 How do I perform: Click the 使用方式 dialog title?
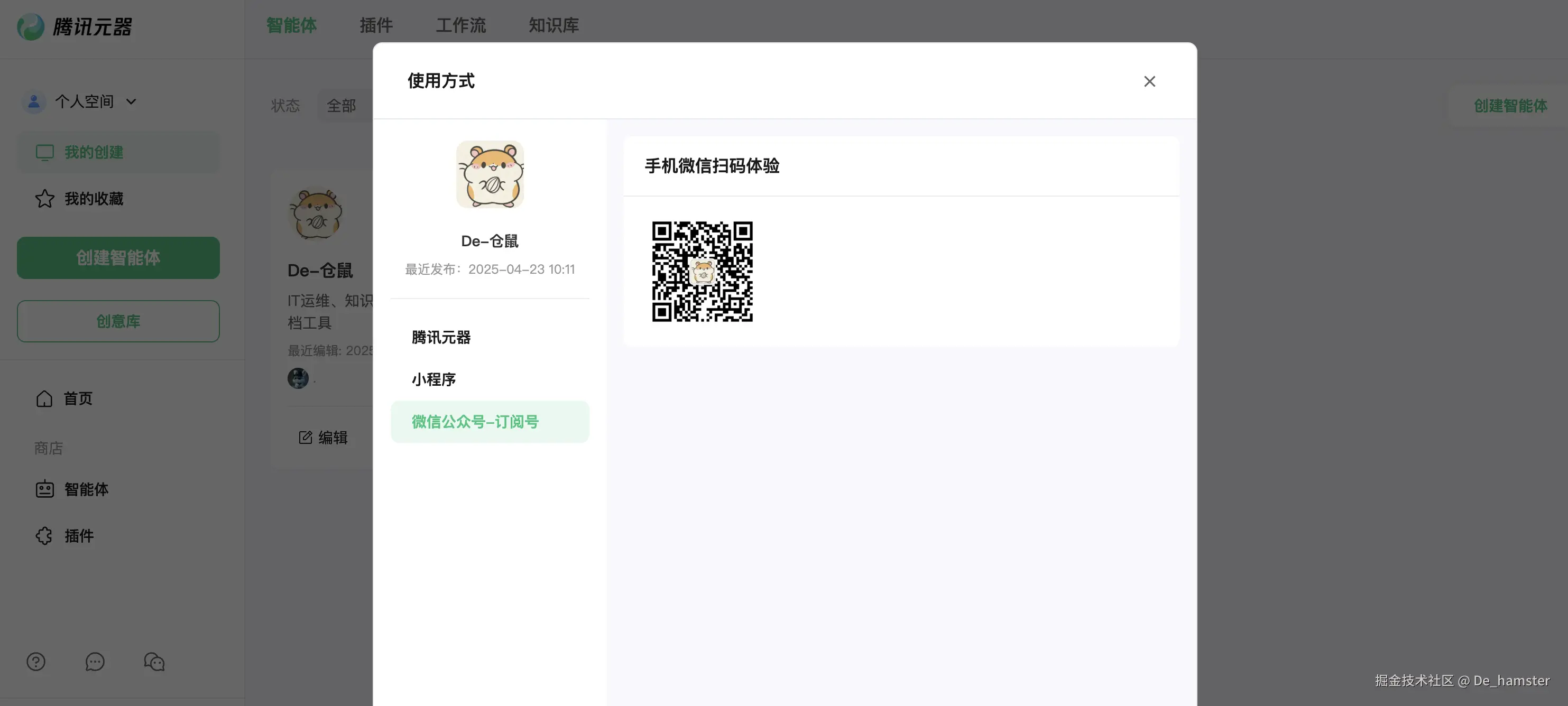pyautogui.click(x=441, y=81)
